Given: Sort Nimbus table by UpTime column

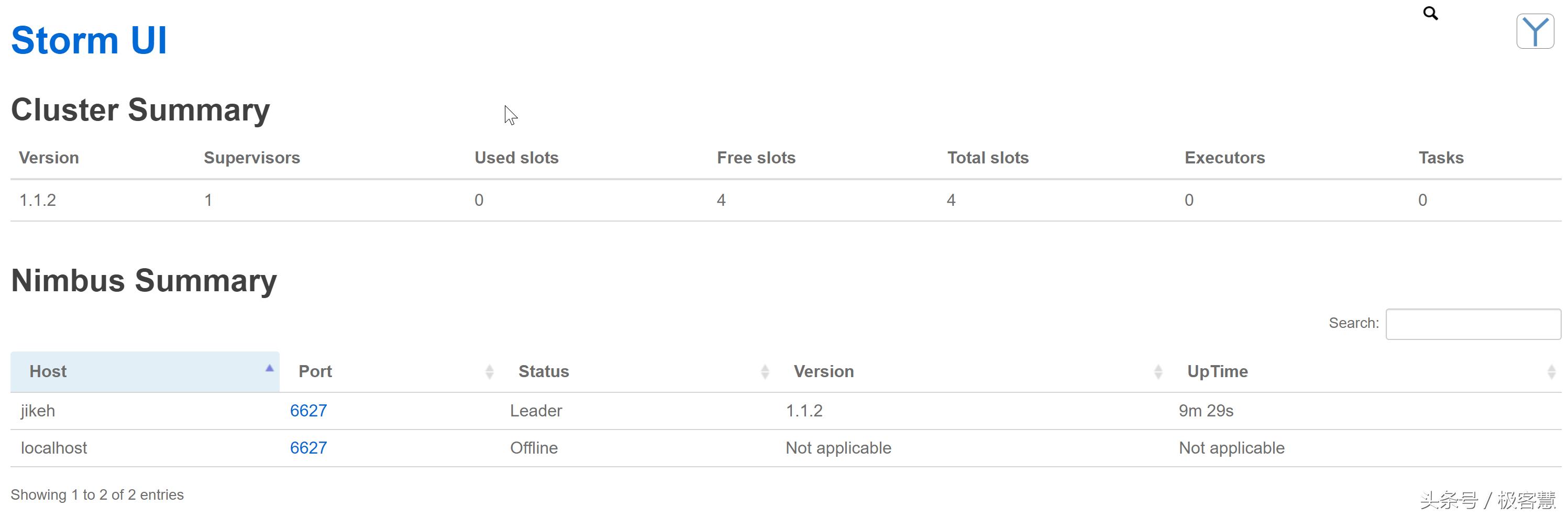Looking at the screenshot, I should click(x=1218, y=371).
